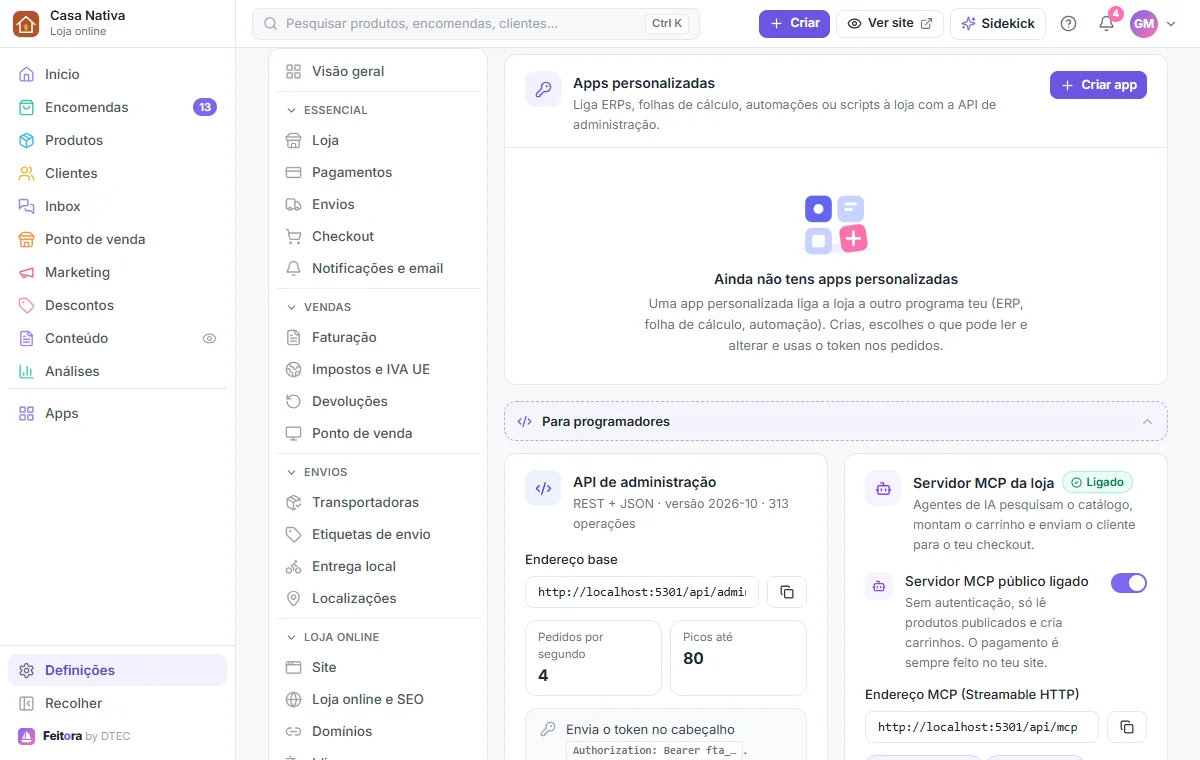Focus the Pesquisar produtos search field
Screen dimensions: 1200x760
pos(476,23)
